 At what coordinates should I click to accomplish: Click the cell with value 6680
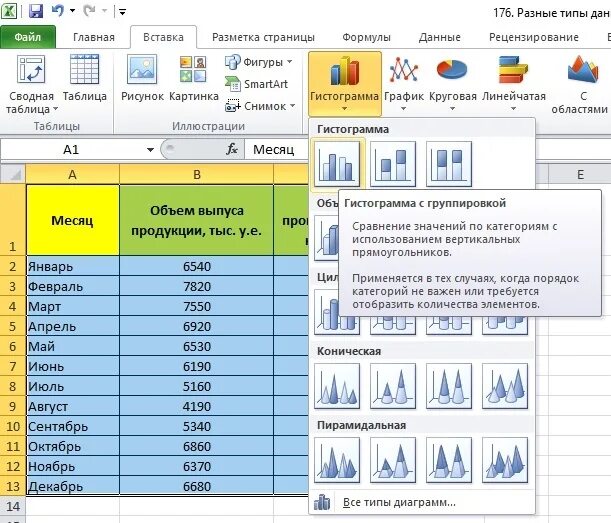coord(197,486)
